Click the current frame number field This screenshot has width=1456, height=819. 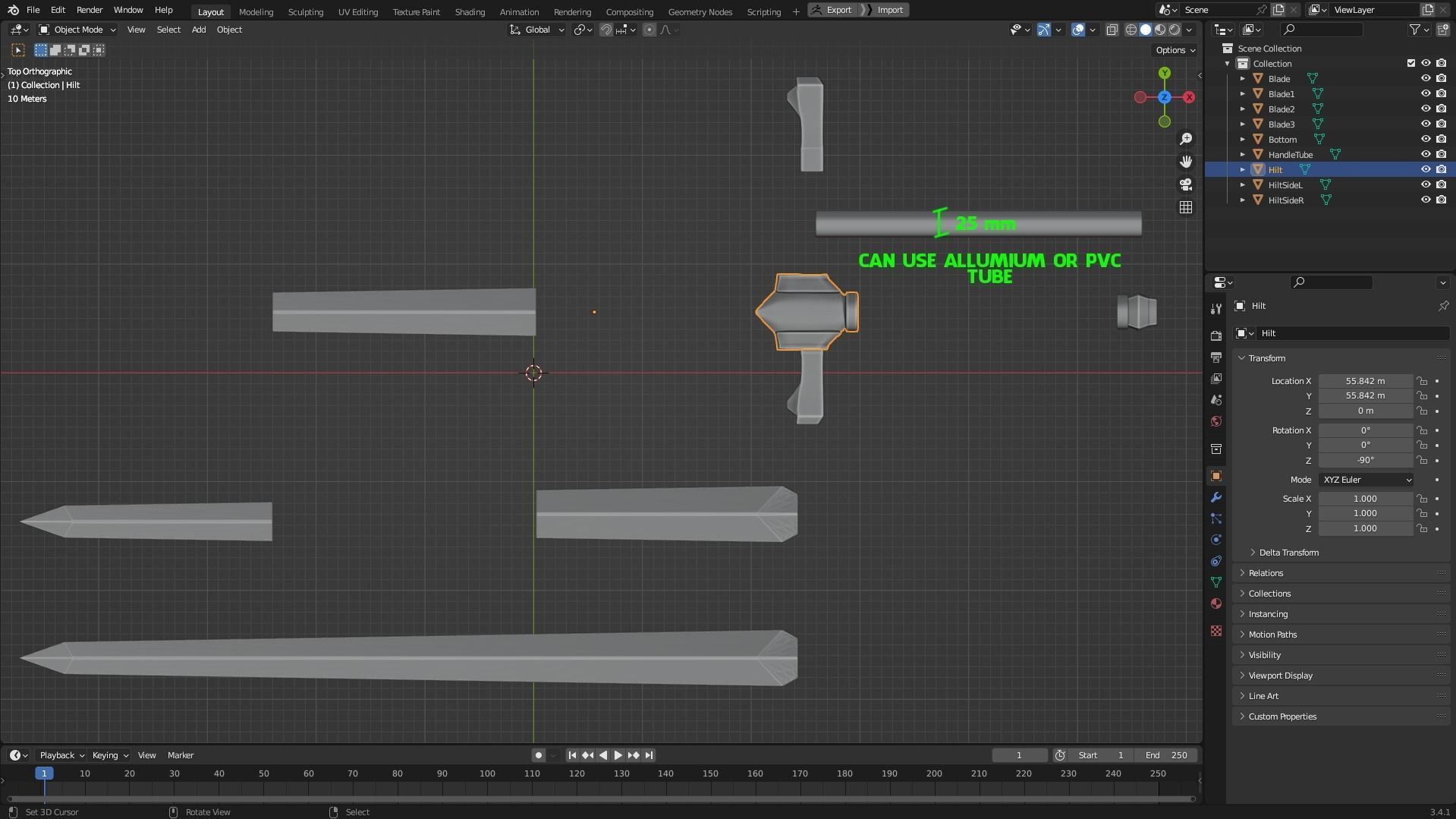coord(1019,755)
